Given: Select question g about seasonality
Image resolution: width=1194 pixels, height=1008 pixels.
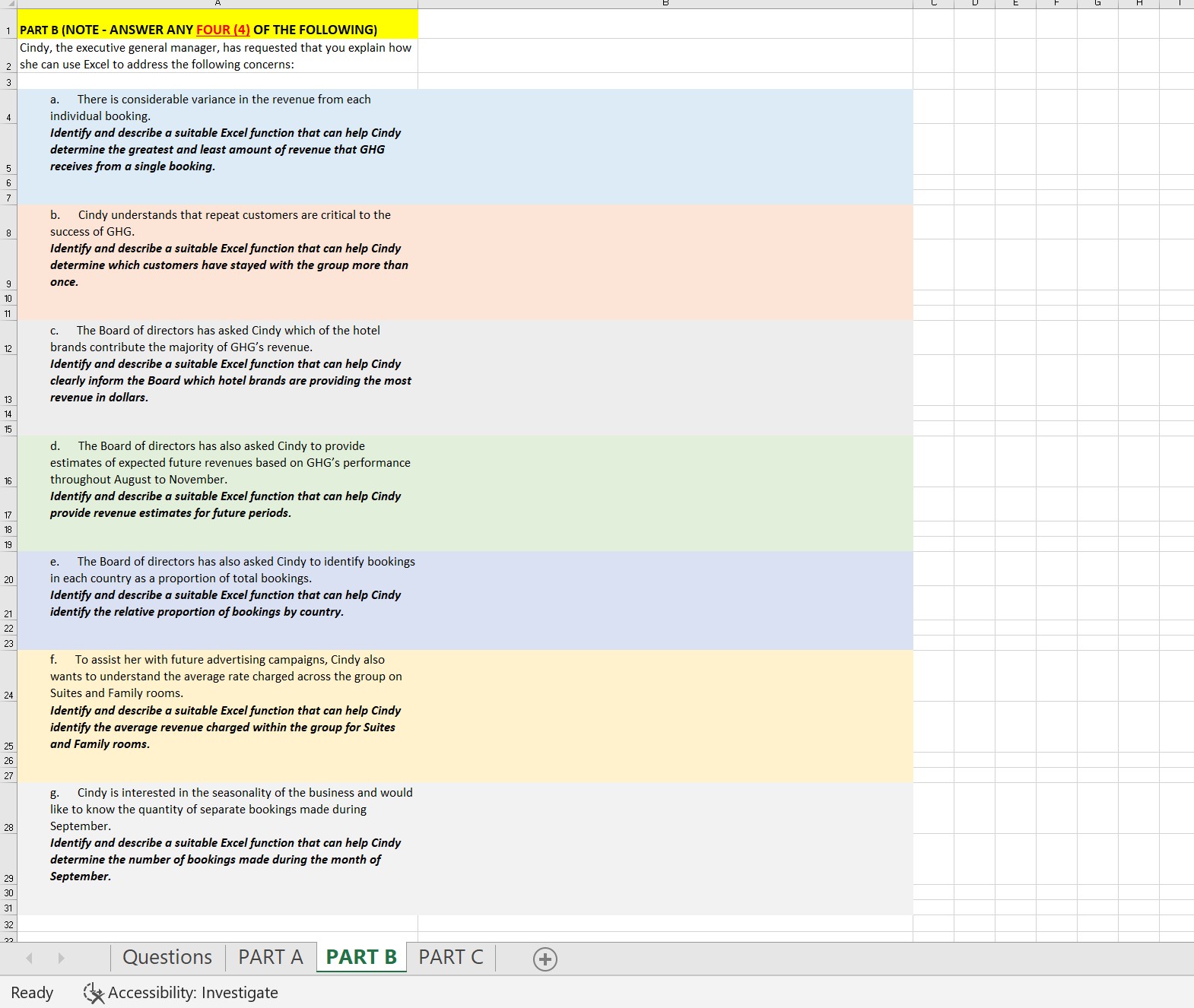Looking at the screenshot, I should [x=218, y=808].
